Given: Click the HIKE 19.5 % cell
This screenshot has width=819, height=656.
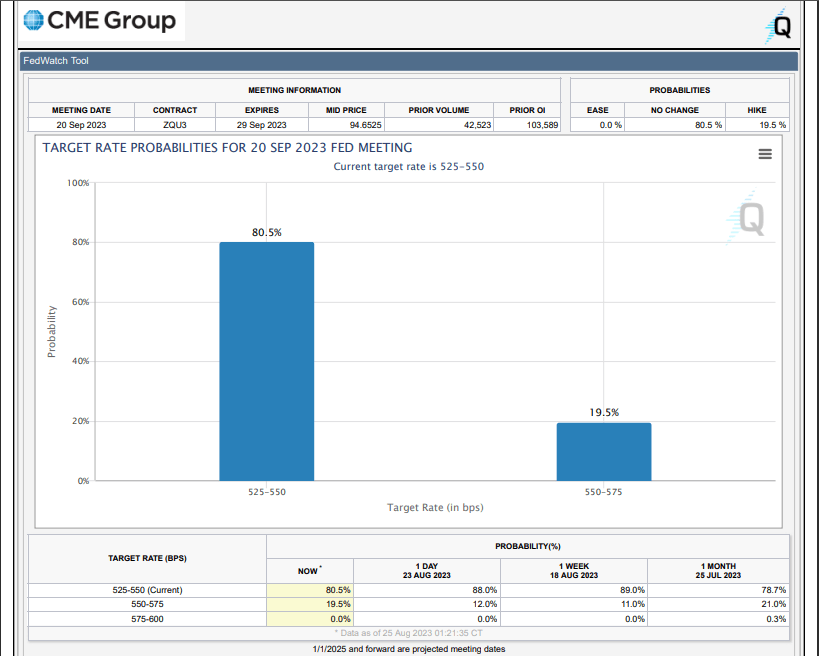Looking at the screenshot, I should 757,125.
